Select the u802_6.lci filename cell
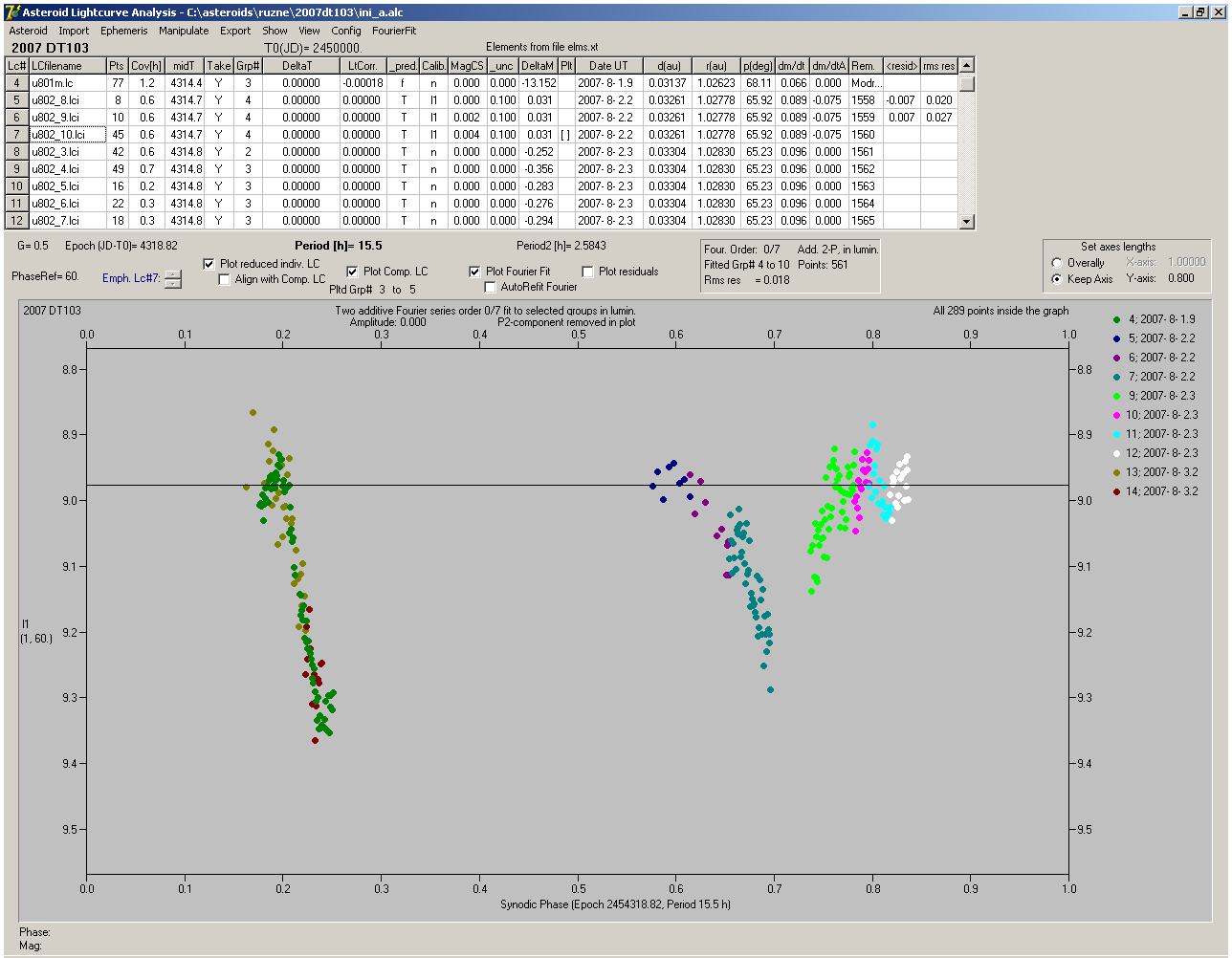Image resolution: width=1232 pixels, height=958 pixels. click(67, 204)
